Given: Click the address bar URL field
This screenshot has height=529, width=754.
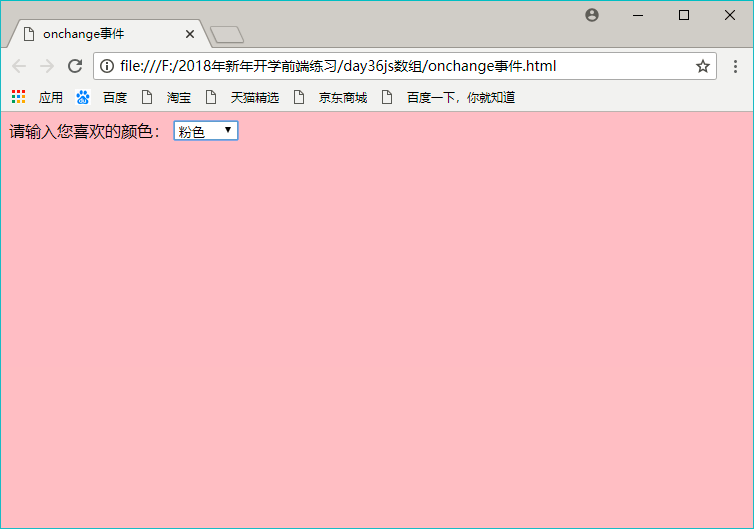Looking at the screenshot, I should 400,66.
